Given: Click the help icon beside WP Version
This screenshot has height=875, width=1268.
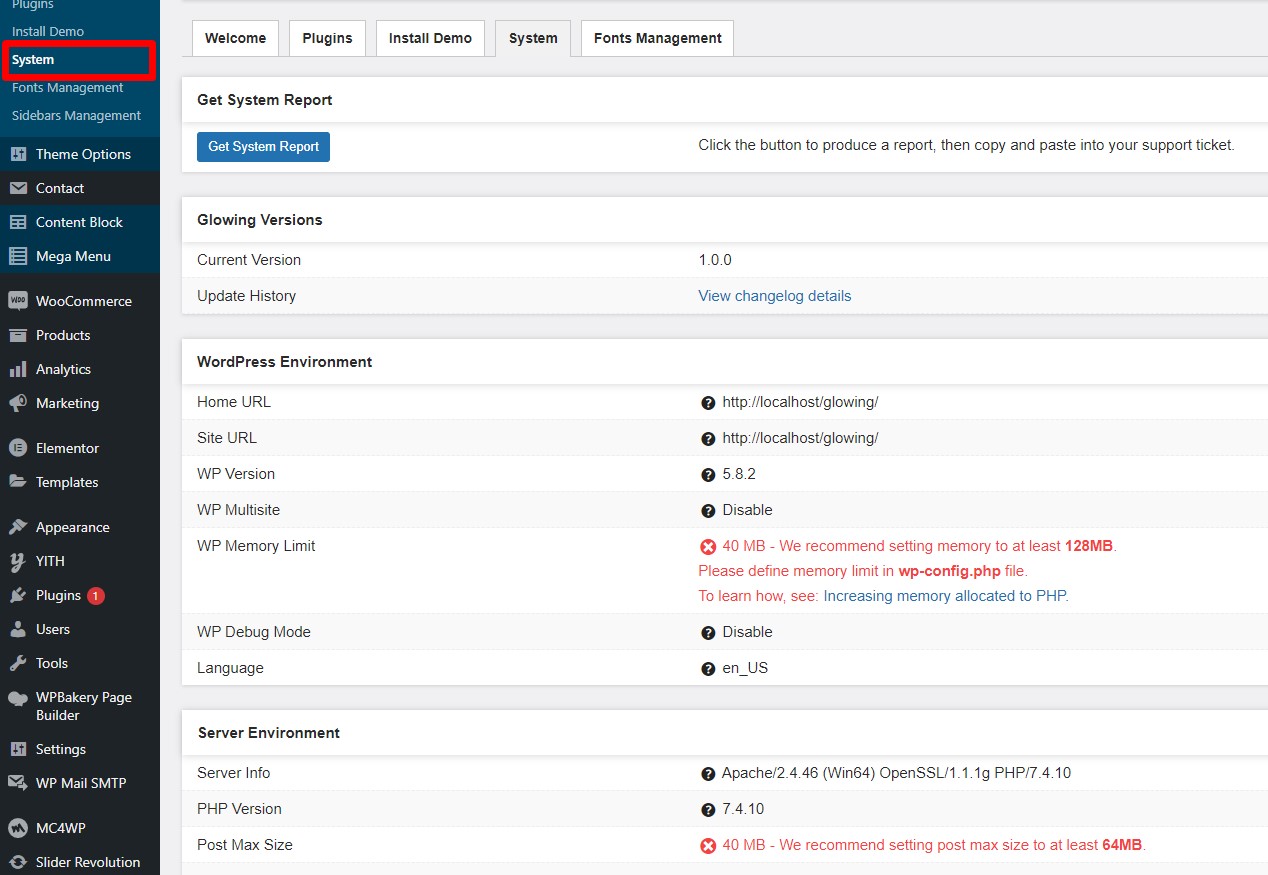Looking at the screenshot, I should [x=708, y=475].
